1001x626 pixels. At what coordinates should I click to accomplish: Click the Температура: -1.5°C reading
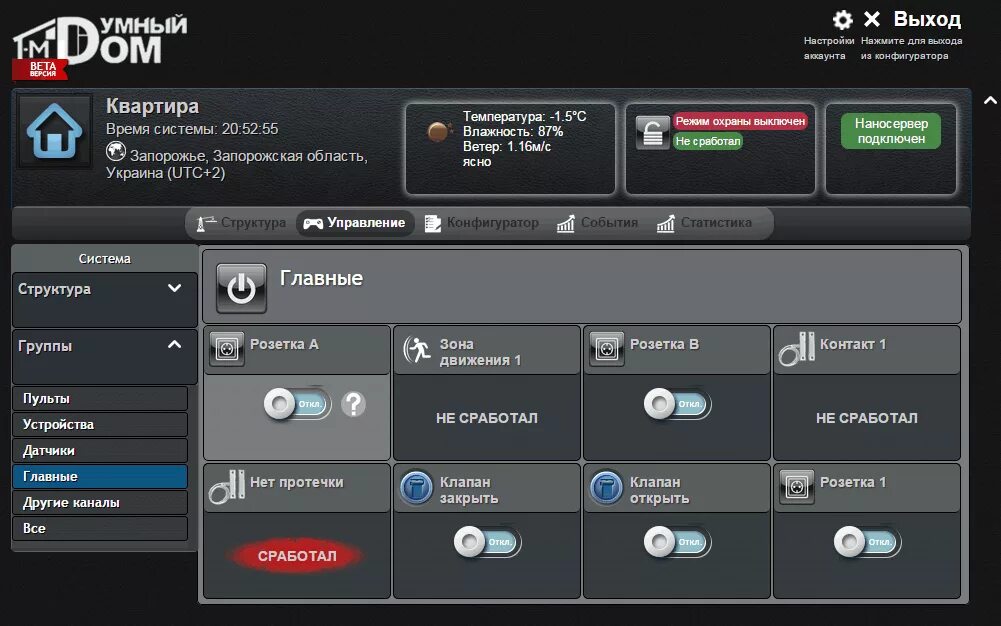click(524, 116)
